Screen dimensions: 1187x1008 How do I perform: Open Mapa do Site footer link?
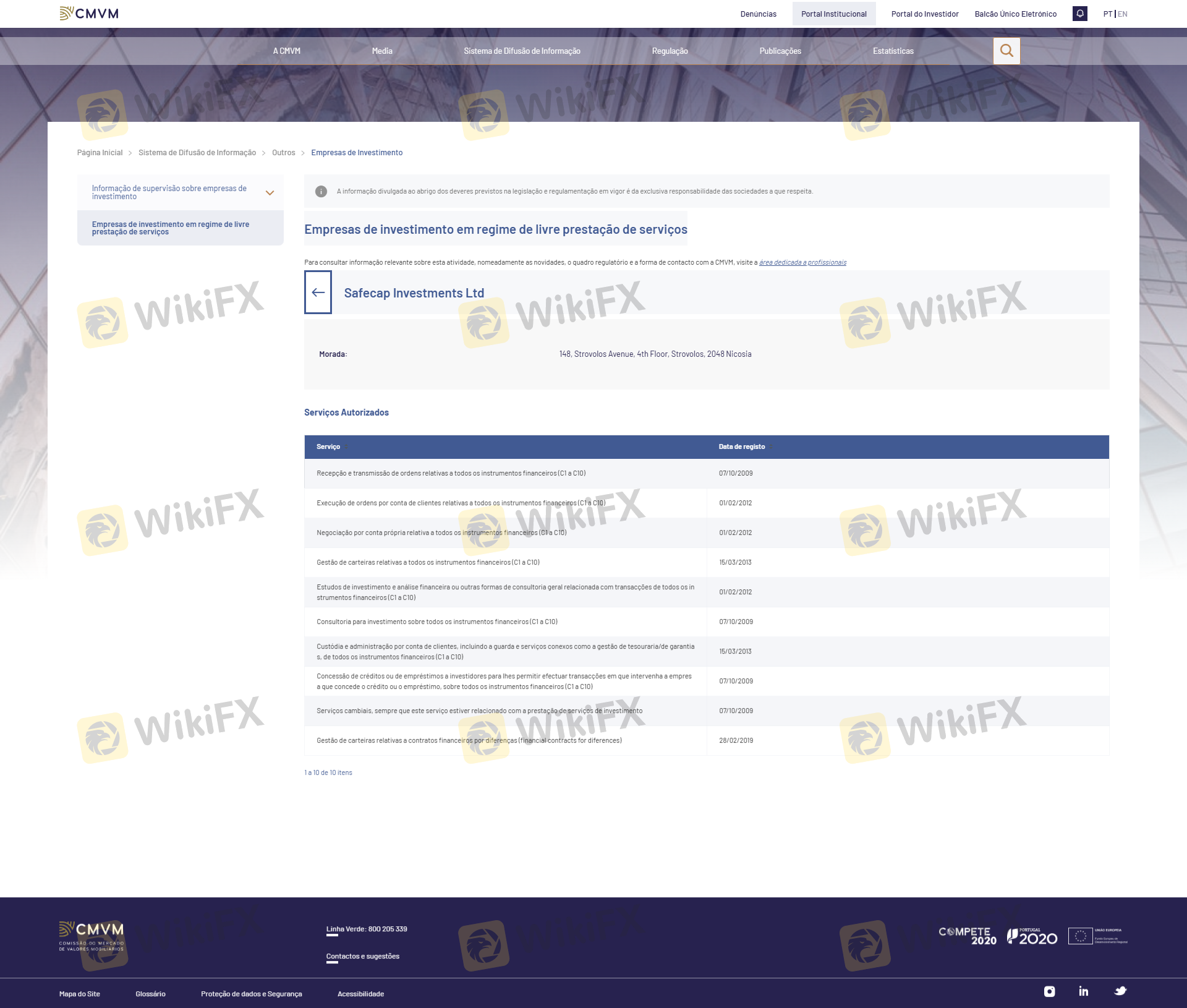coord(80,994)
